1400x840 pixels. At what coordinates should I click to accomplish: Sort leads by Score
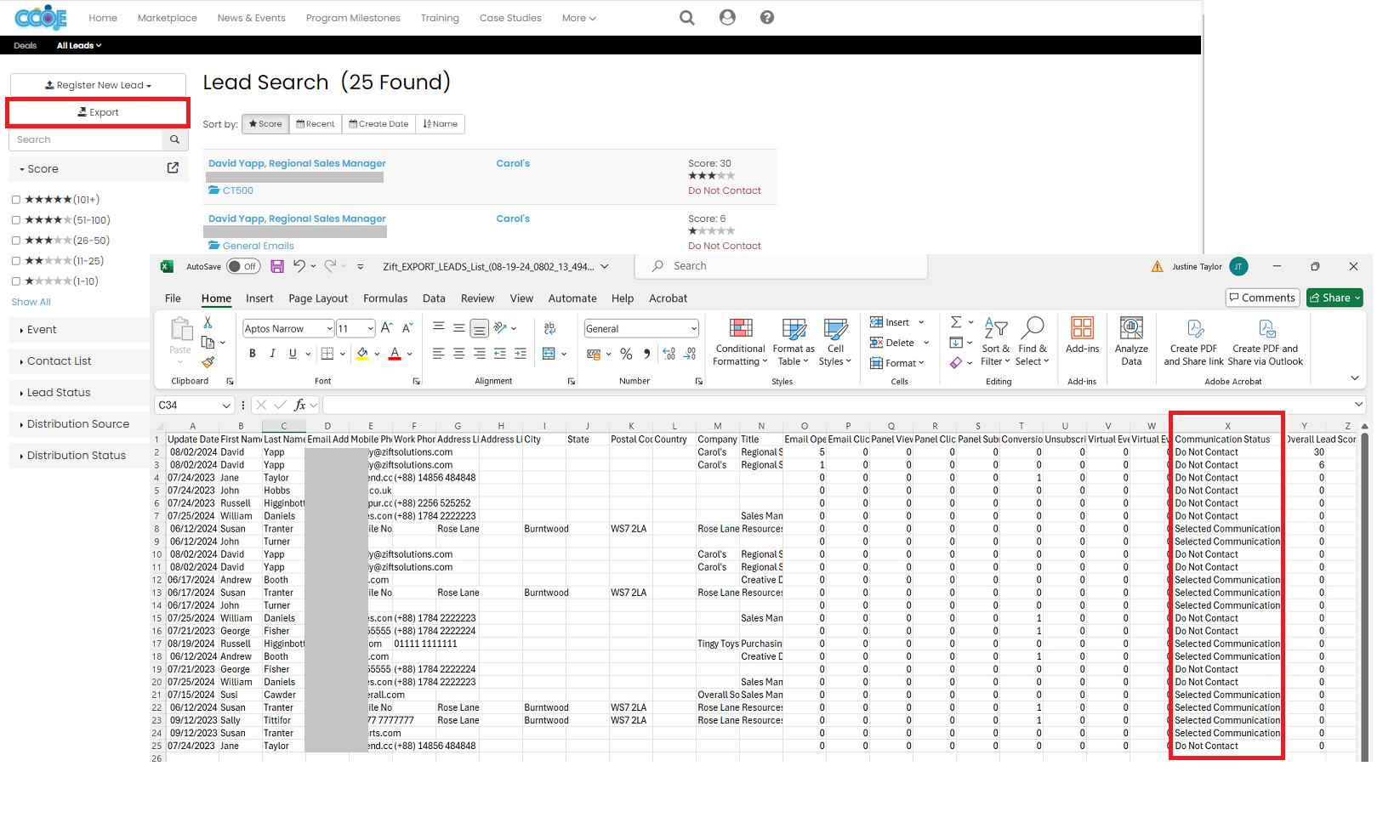tap(265, 124)
